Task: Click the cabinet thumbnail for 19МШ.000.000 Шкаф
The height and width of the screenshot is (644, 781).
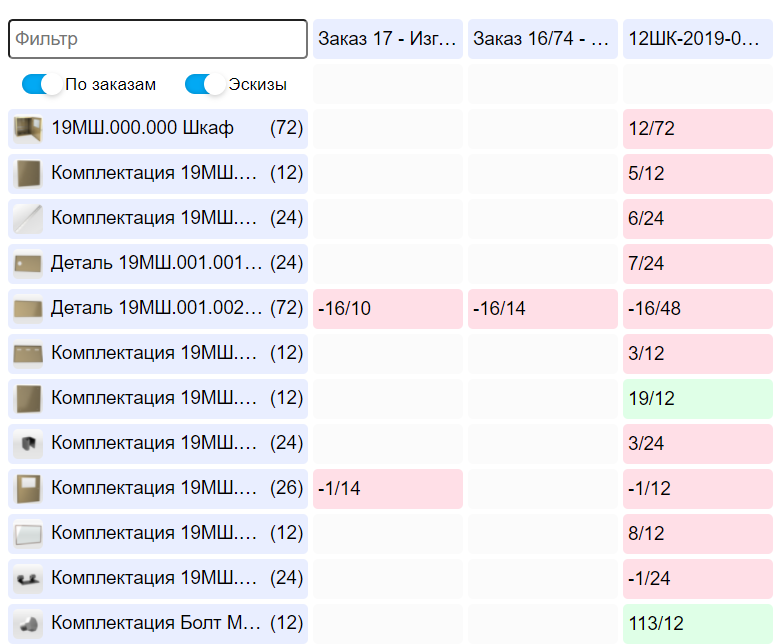Action: tap(27, 129)
